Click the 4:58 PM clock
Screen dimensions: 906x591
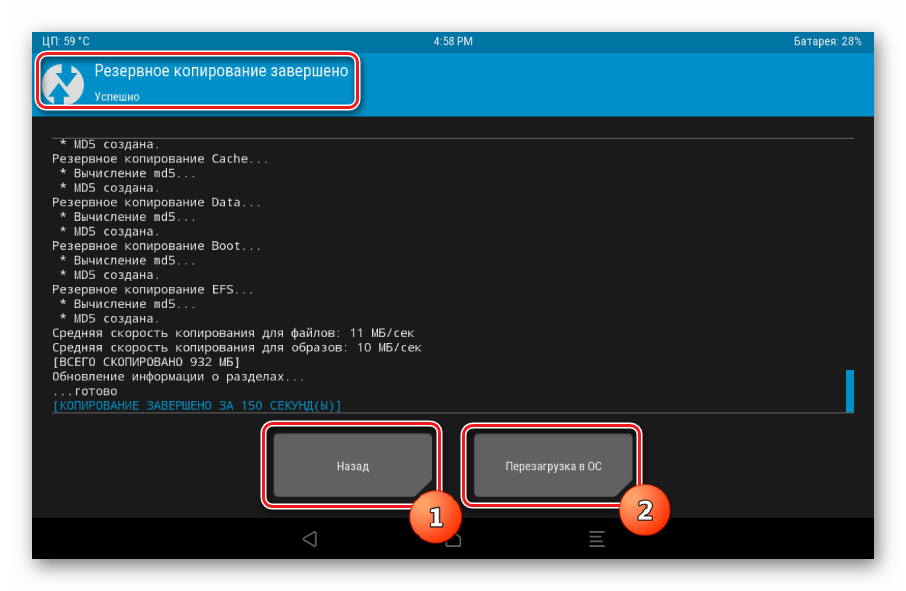click(x=453, y=42)
